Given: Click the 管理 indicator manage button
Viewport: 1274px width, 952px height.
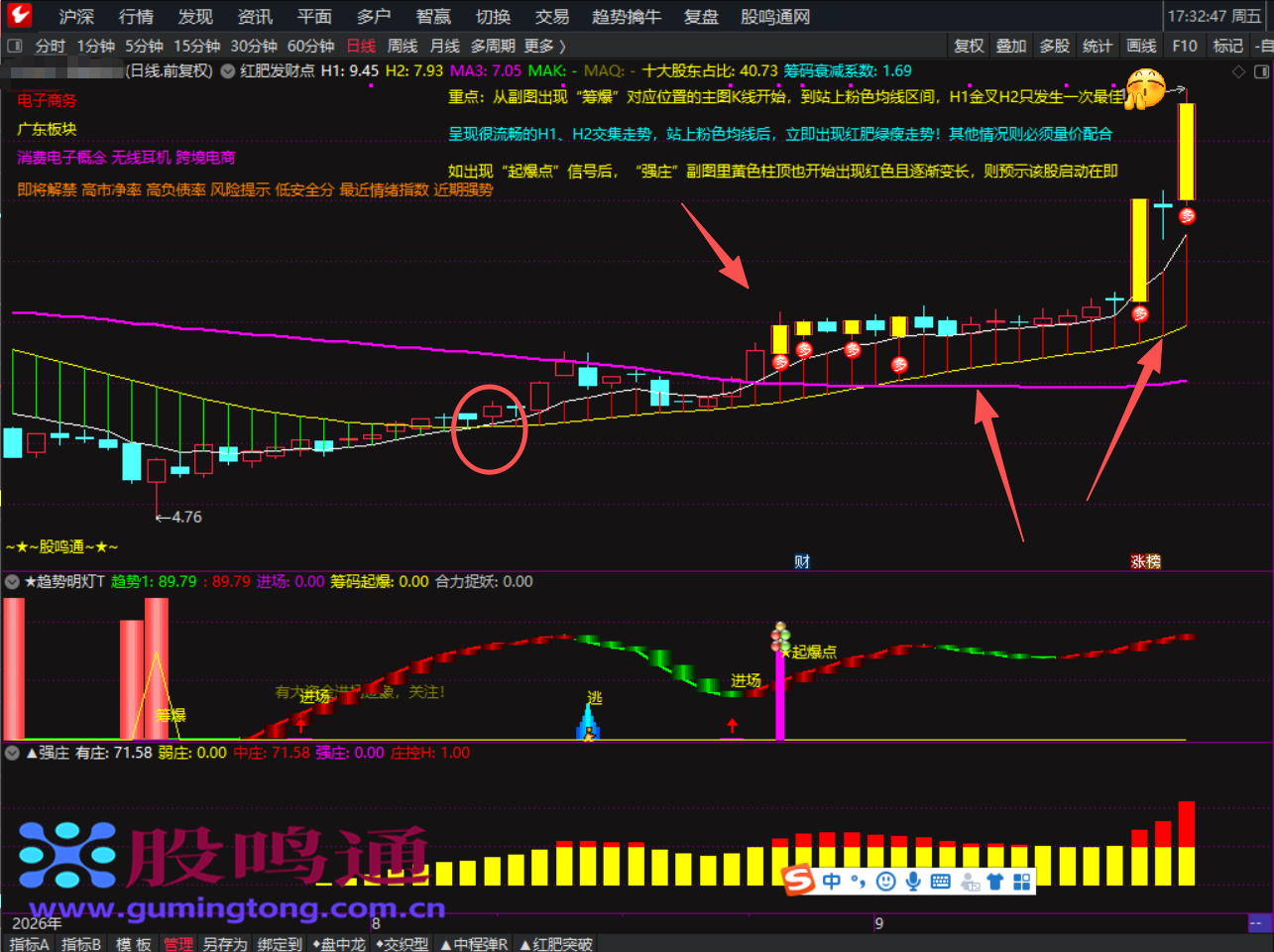Looking at the screenshot, I should tap(178, 944).
